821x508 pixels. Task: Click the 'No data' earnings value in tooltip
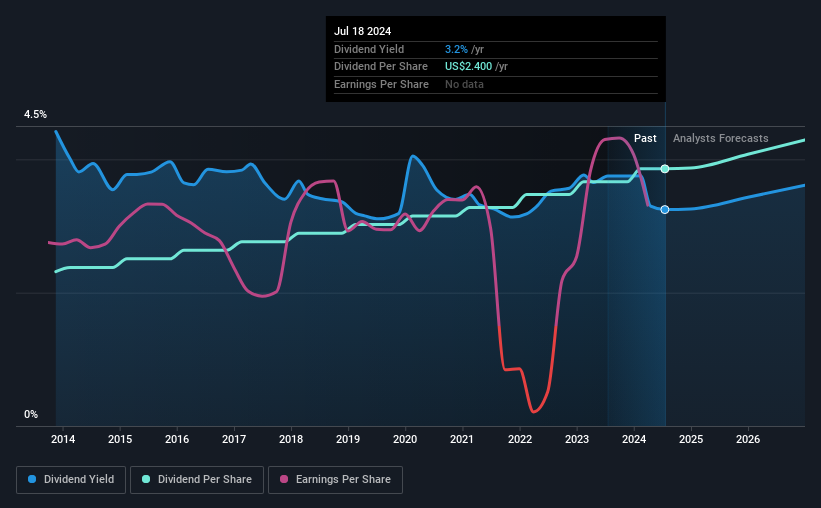click(x=464, y=84)
